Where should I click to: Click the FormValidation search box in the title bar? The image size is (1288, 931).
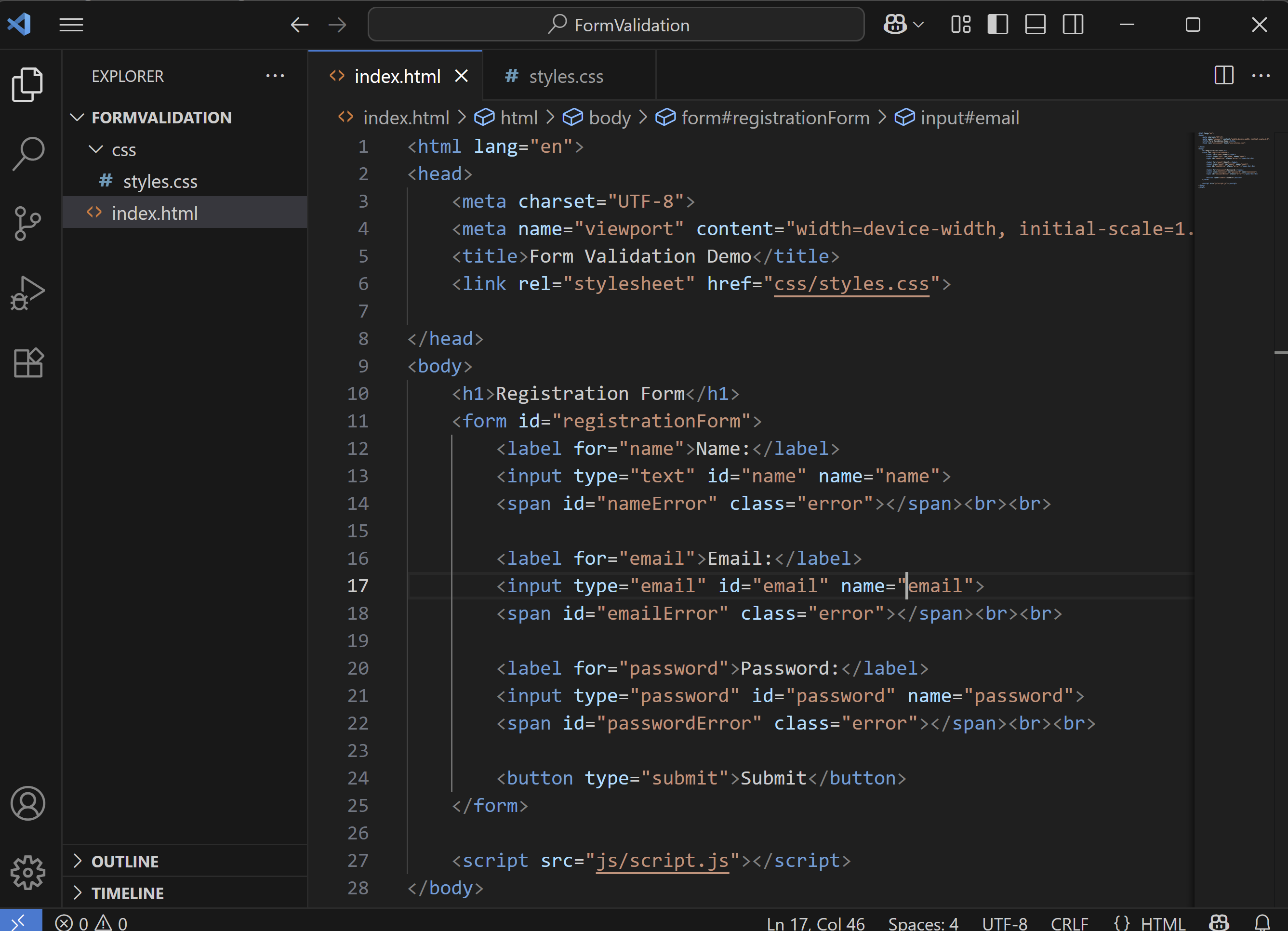(x=617, y=25)
